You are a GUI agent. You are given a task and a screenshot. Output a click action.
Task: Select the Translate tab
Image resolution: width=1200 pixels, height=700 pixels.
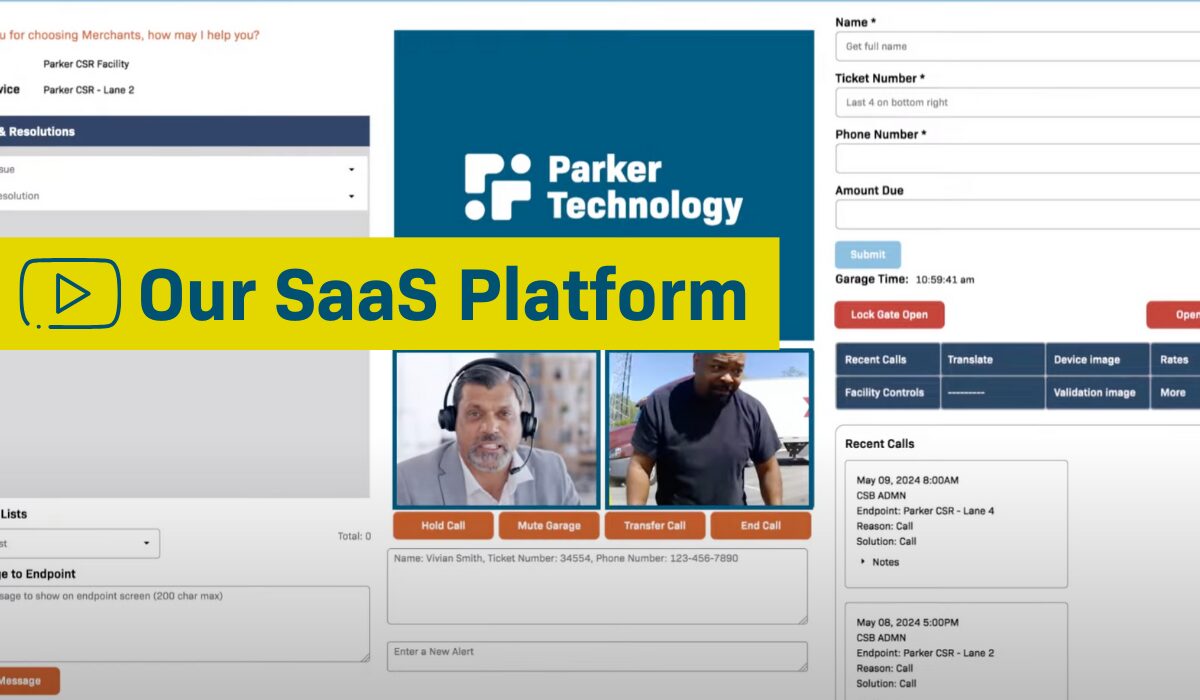pyautogui.click(x=991, y=360)
